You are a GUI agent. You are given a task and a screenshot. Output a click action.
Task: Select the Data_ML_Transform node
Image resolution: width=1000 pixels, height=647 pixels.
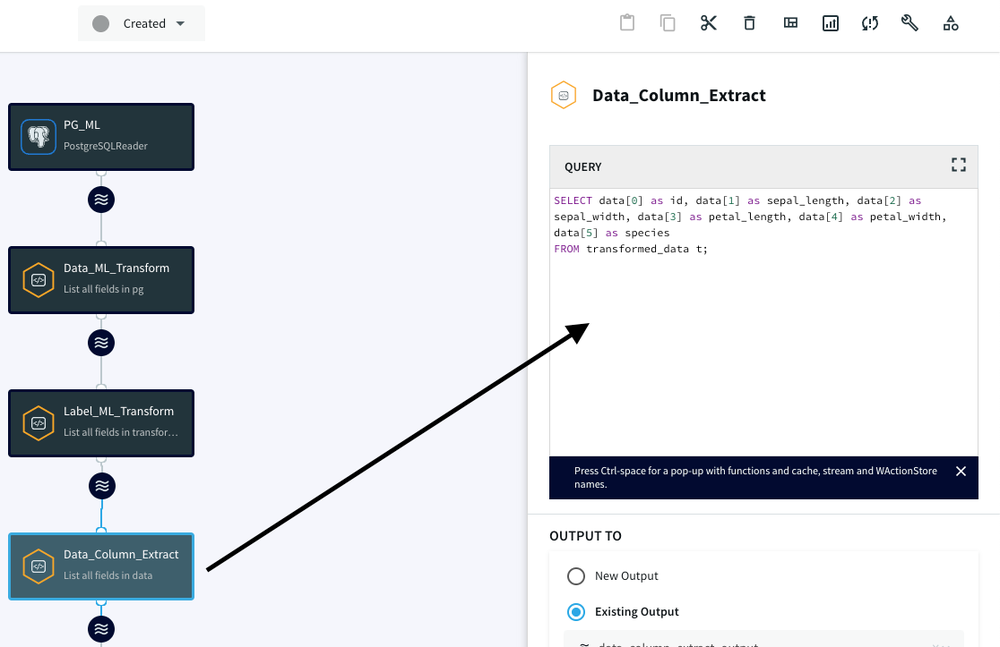point(101,279)
